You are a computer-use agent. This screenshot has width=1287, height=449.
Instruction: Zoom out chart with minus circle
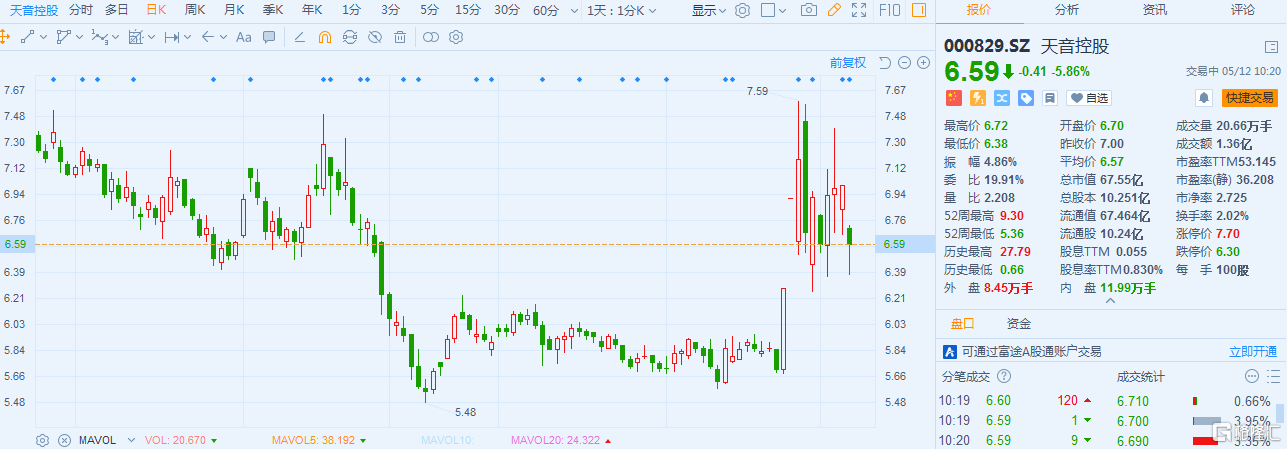(x=904, y=63)
